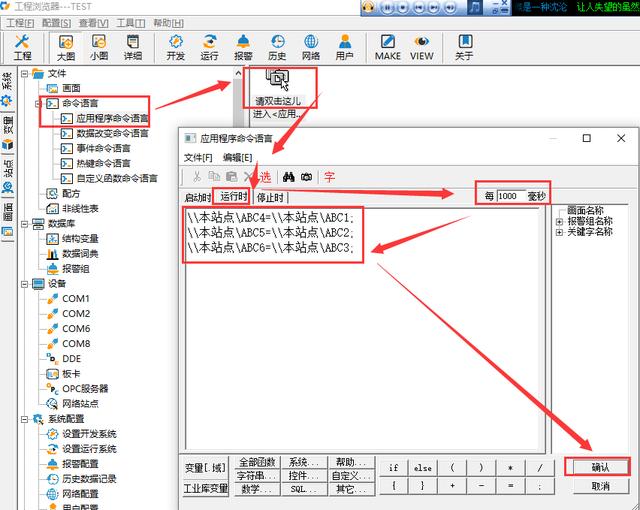Stop the media player playback
Image resolution: width=640 pixels, height=510 pixels.
click(x=402, y=7)
